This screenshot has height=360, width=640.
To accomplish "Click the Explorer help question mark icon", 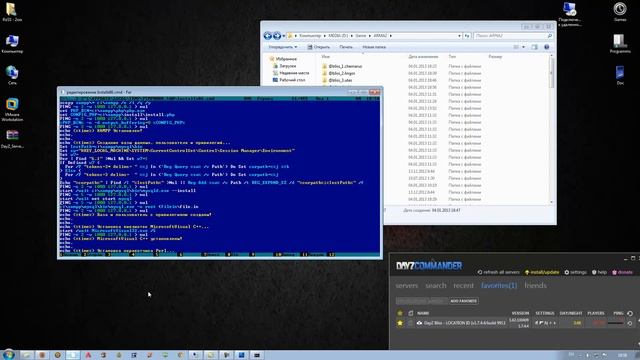I will [x=547, y=47].
